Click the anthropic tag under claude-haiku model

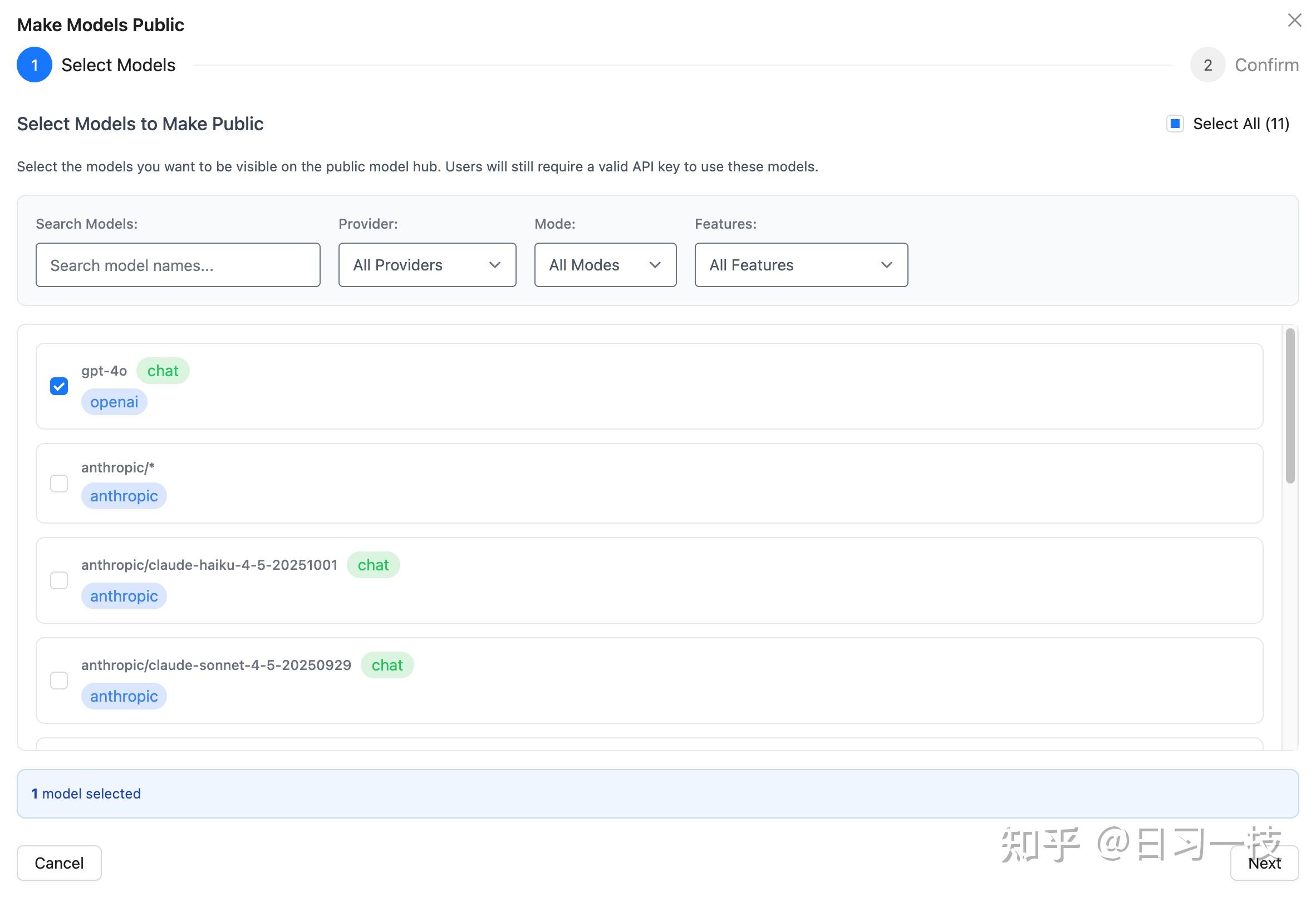point(124,596)
